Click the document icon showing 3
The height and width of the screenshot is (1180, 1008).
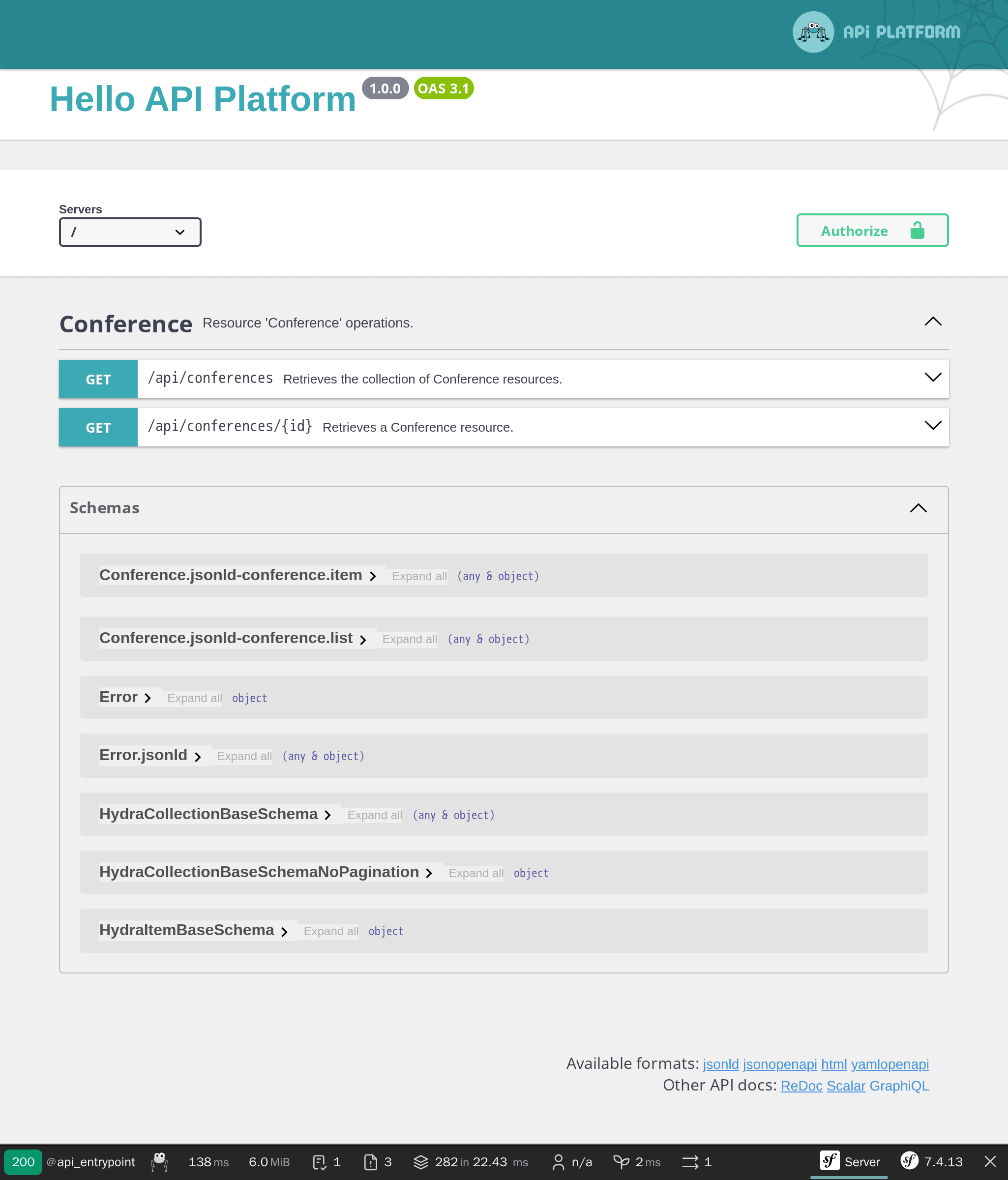click(377, 1162)
